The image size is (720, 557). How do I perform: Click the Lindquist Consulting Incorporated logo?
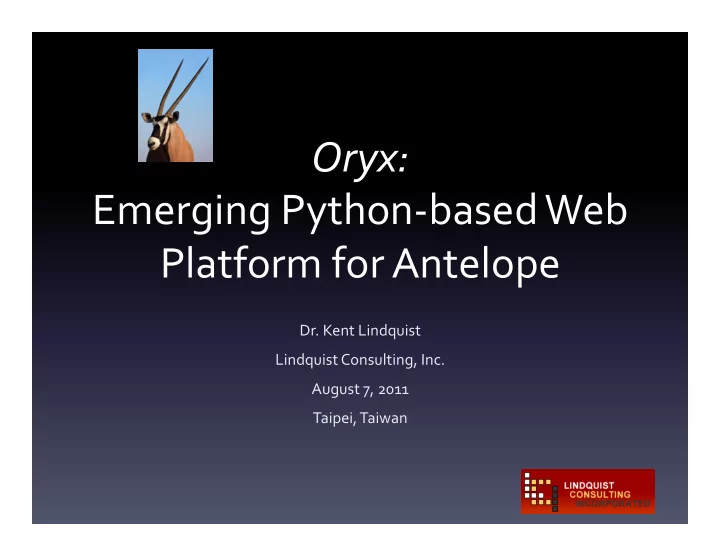click(588, 491)
